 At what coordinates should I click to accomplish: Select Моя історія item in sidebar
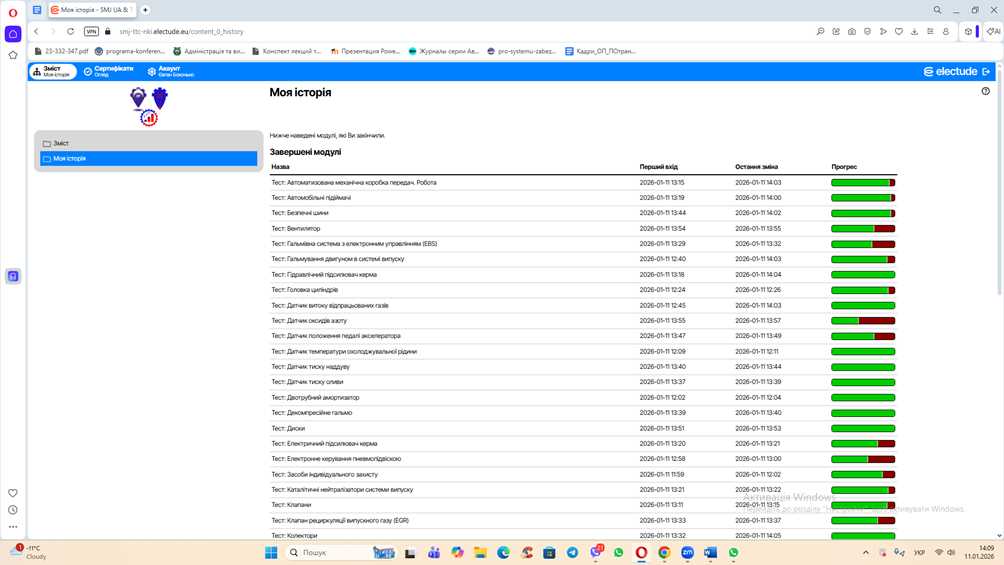[69, 158]
